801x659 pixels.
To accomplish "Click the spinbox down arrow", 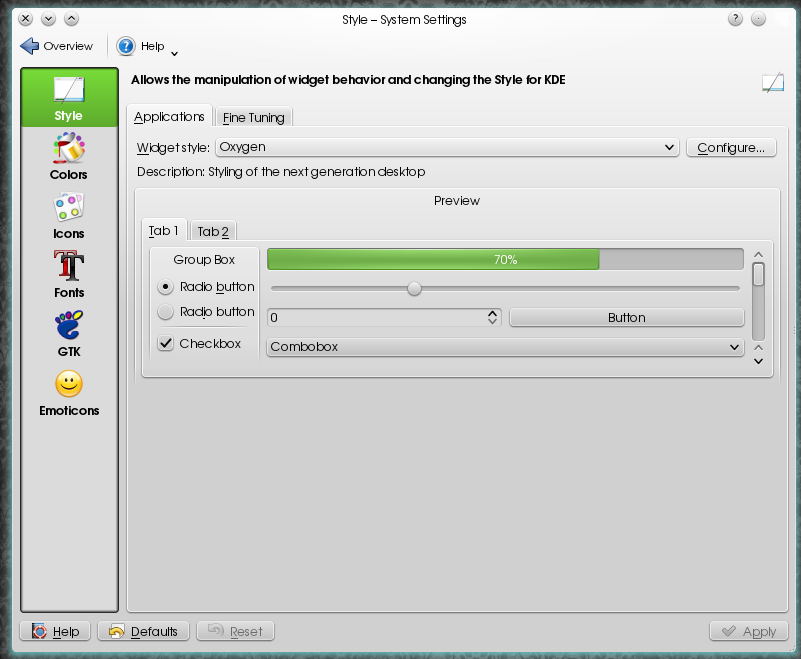I will click(492, 322).
